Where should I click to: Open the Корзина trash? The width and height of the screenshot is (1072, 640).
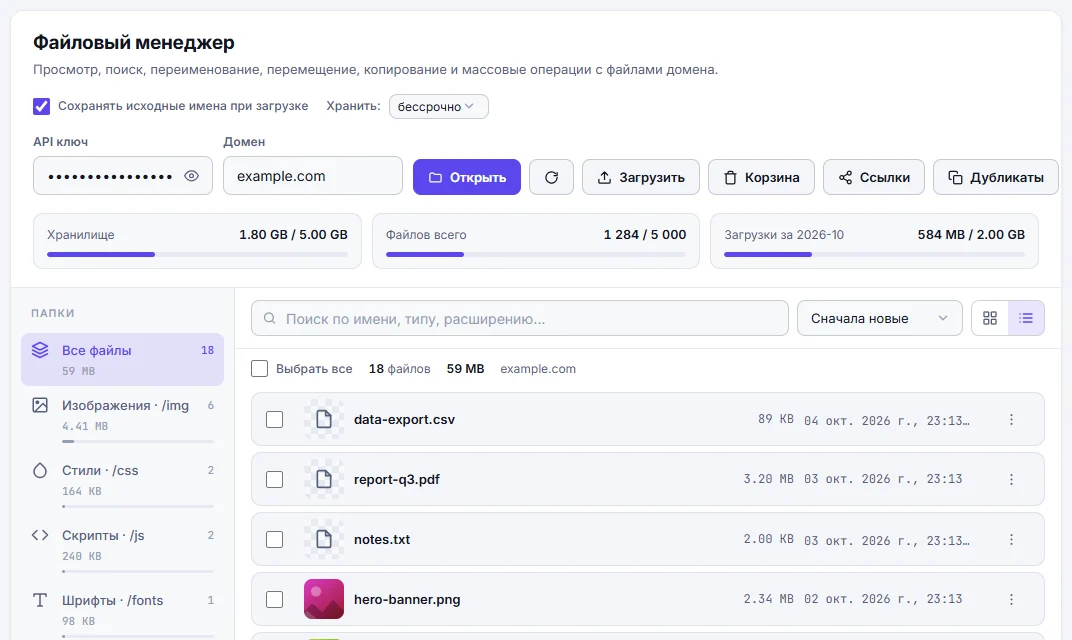pyautogui.click(x=761, y=177)
